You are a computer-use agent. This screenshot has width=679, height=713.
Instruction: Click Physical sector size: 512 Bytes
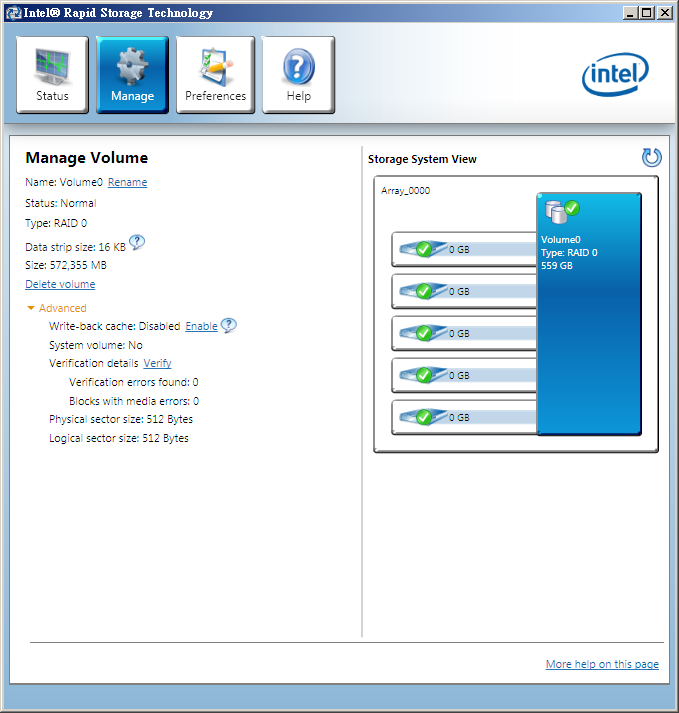pyautogui.click(x=121, y=419)
